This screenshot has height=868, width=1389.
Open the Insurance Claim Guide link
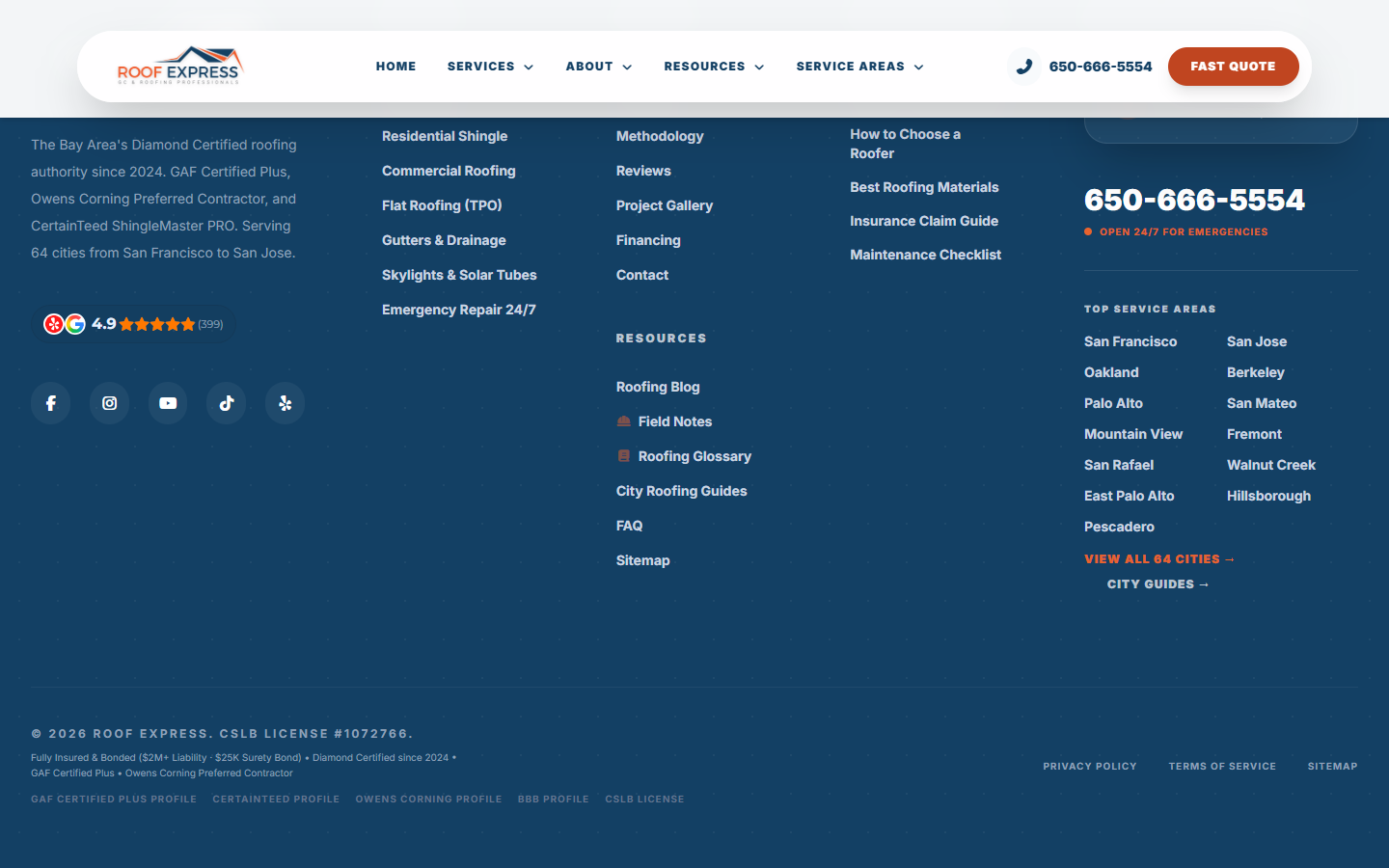coord(924,221)
